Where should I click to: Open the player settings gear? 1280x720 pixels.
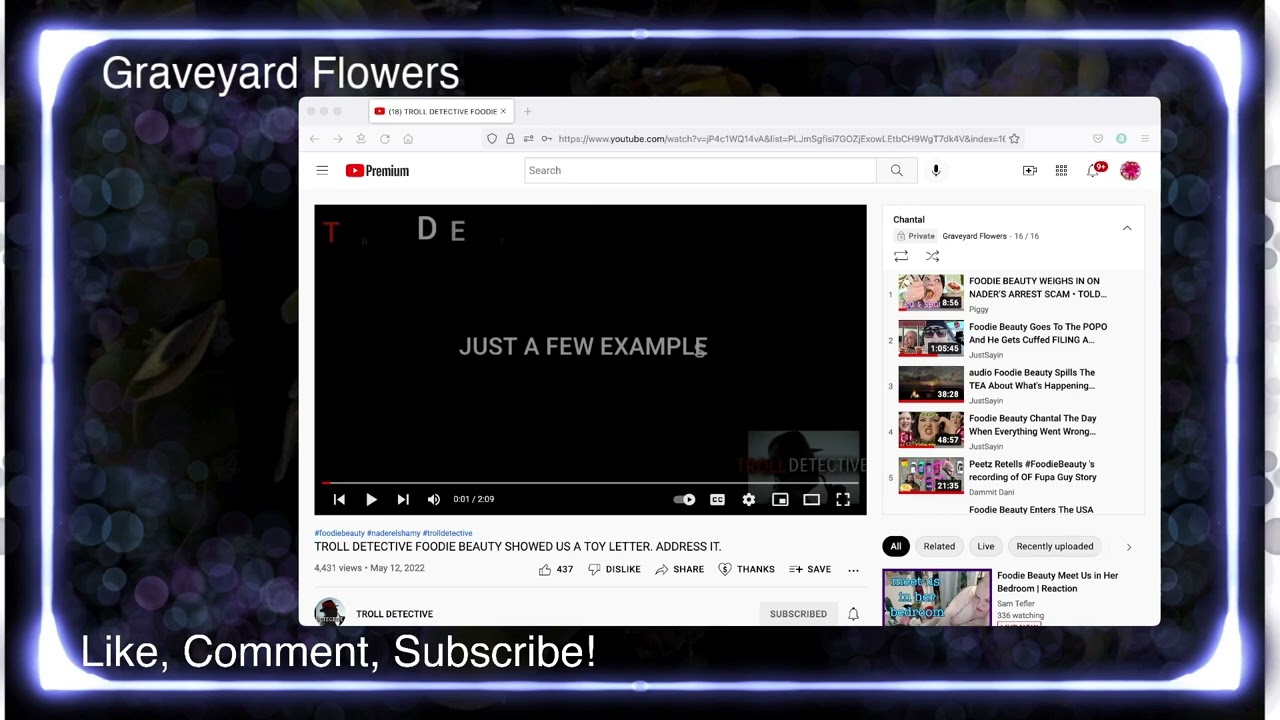click(749, 499)
